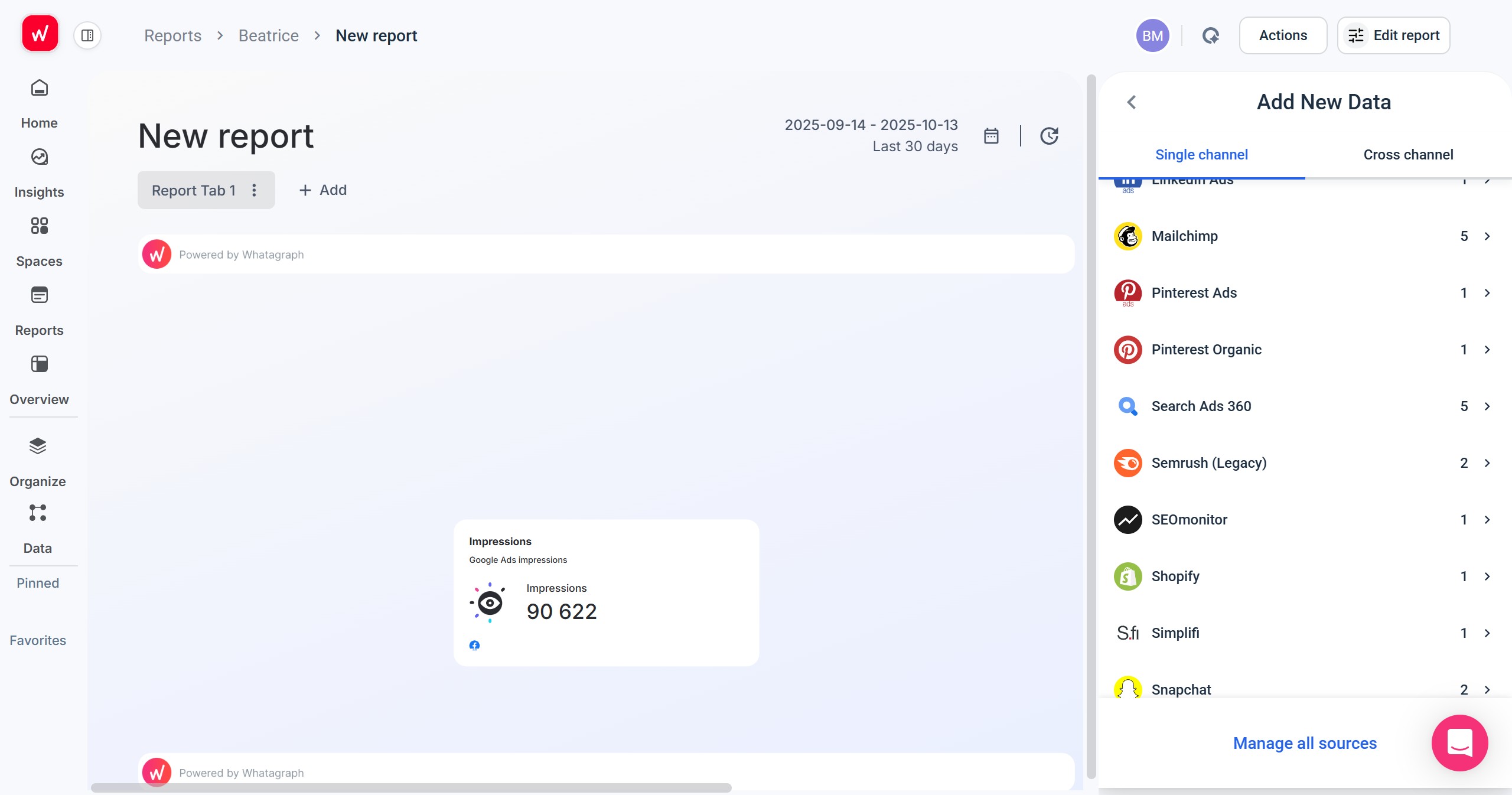Open the Data sources sidebar icon

(x=38, y=513)
